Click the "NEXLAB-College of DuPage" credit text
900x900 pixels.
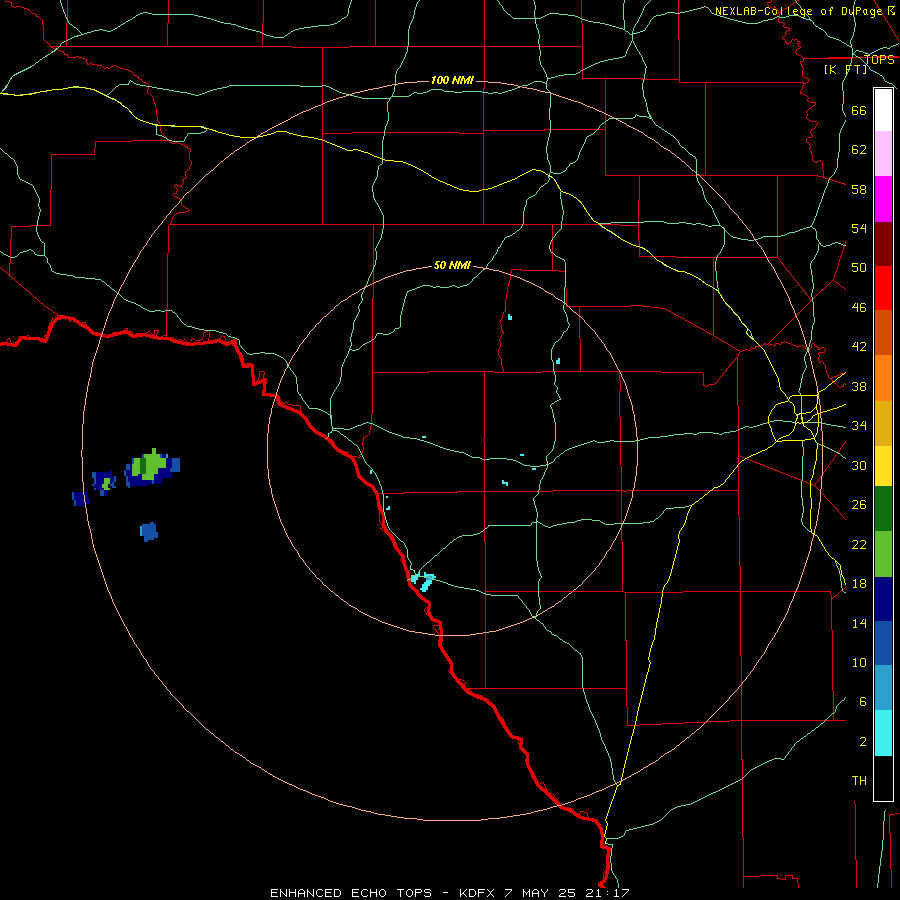tap(798, 11)
